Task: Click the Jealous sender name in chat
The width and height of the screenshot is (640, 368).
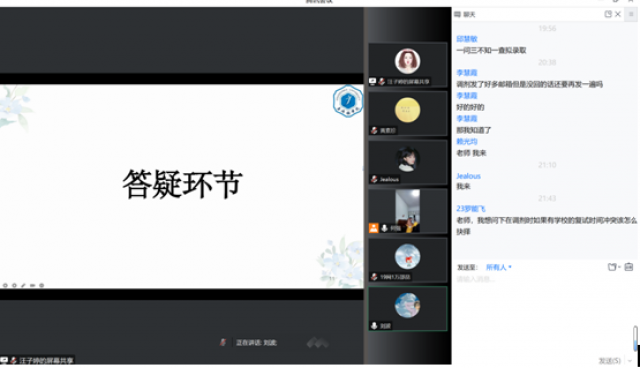Action: click(x=468, y=176)
